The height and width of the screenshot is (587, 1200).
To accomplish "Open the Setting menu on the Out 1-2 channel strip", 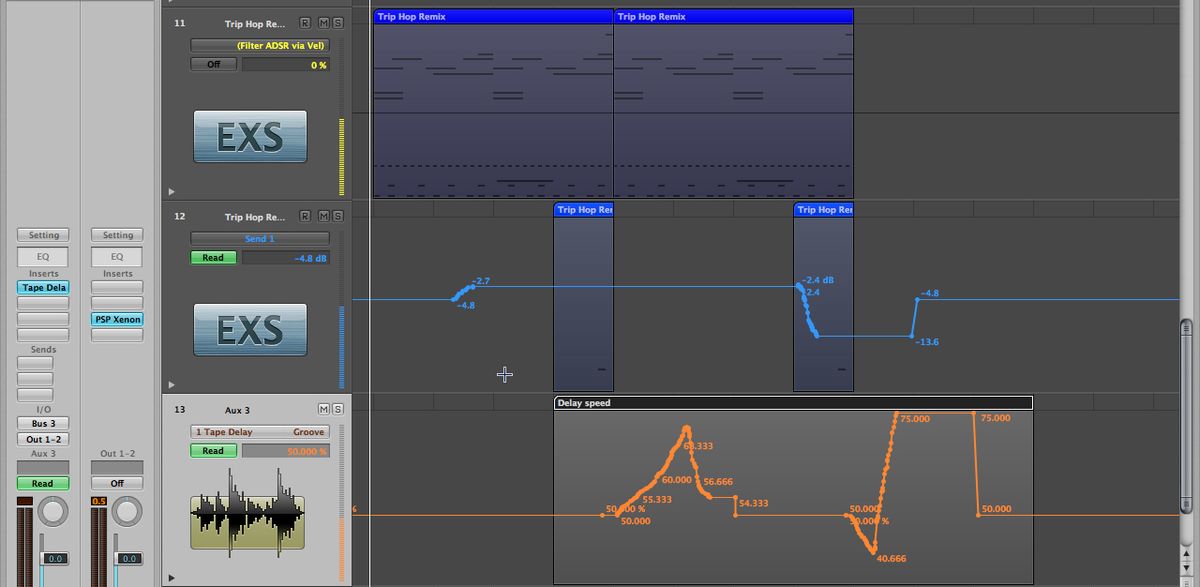I will pyautogui.click(x=116, y=234).
